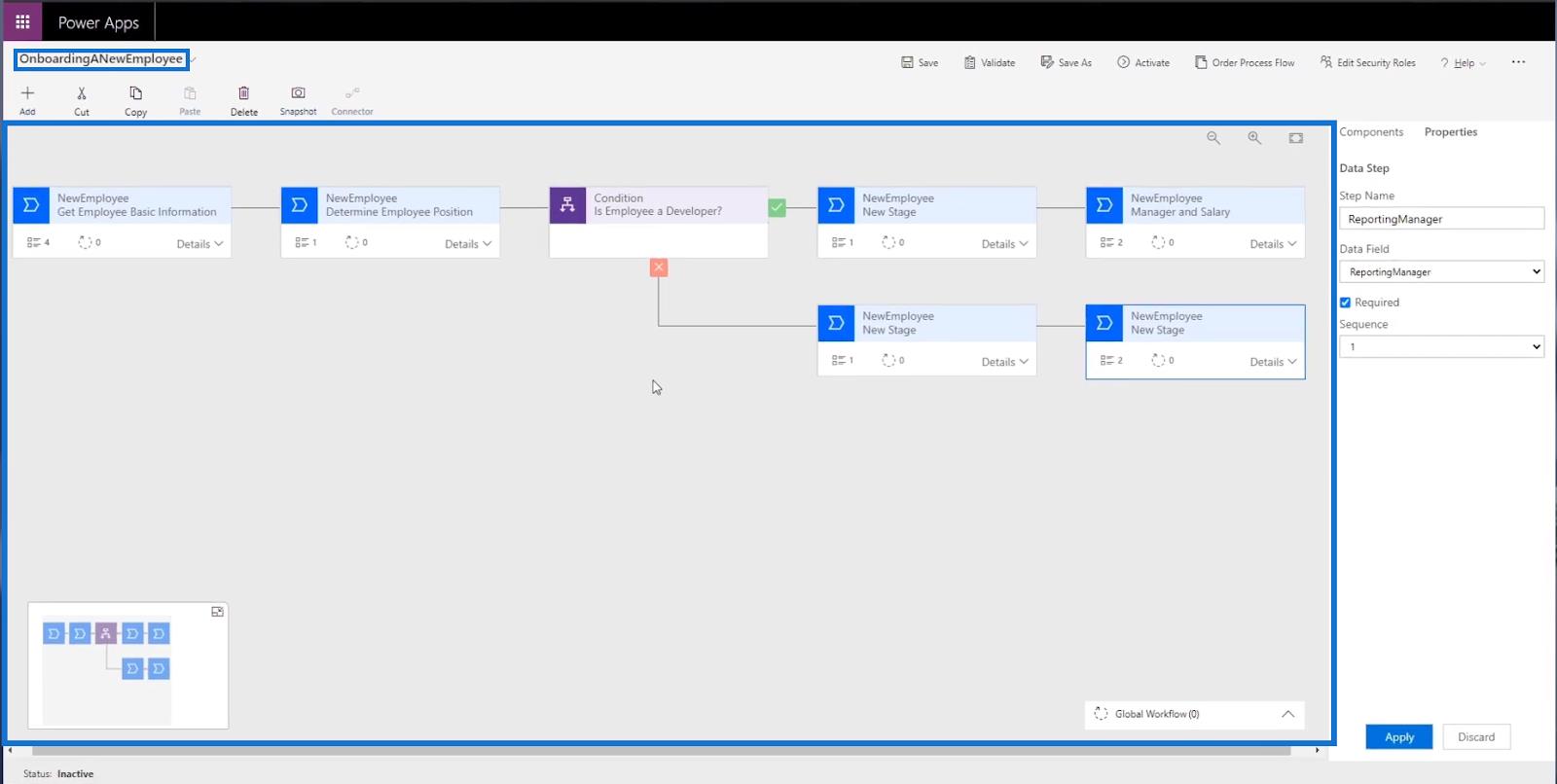
Task: Activate the process flow
Action: (1143, 62)
